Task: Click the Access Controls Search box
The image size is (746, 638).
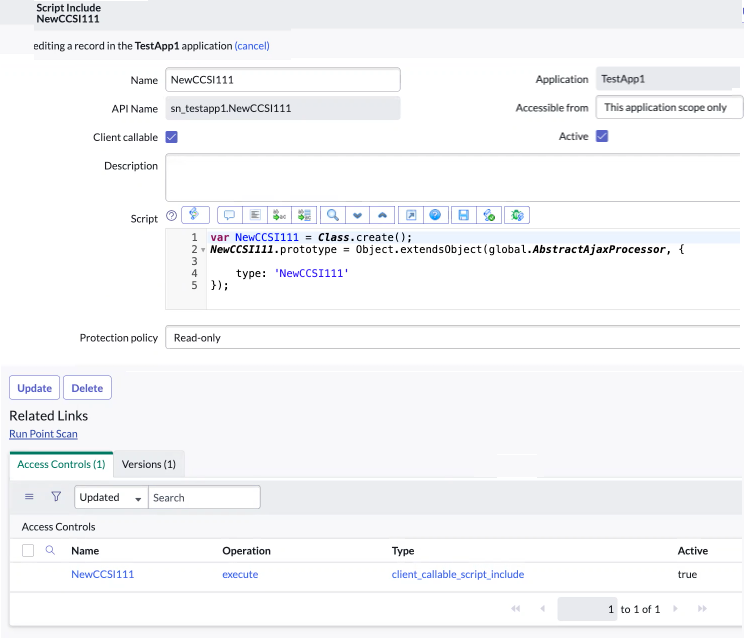Action: [x=205, y=497]
